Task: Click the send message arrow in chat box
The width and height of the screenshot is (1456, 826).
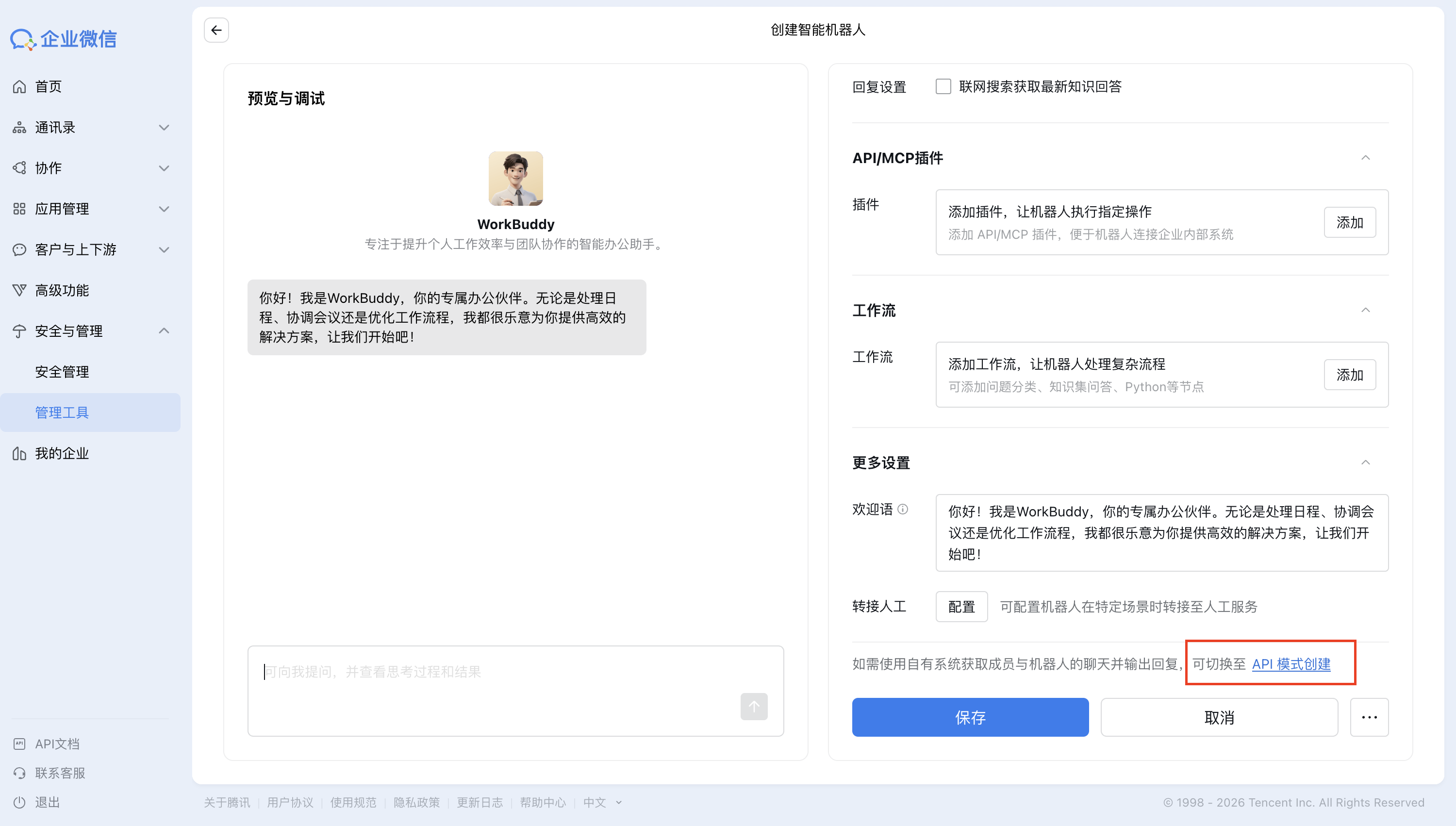Action: pos(753,706)
